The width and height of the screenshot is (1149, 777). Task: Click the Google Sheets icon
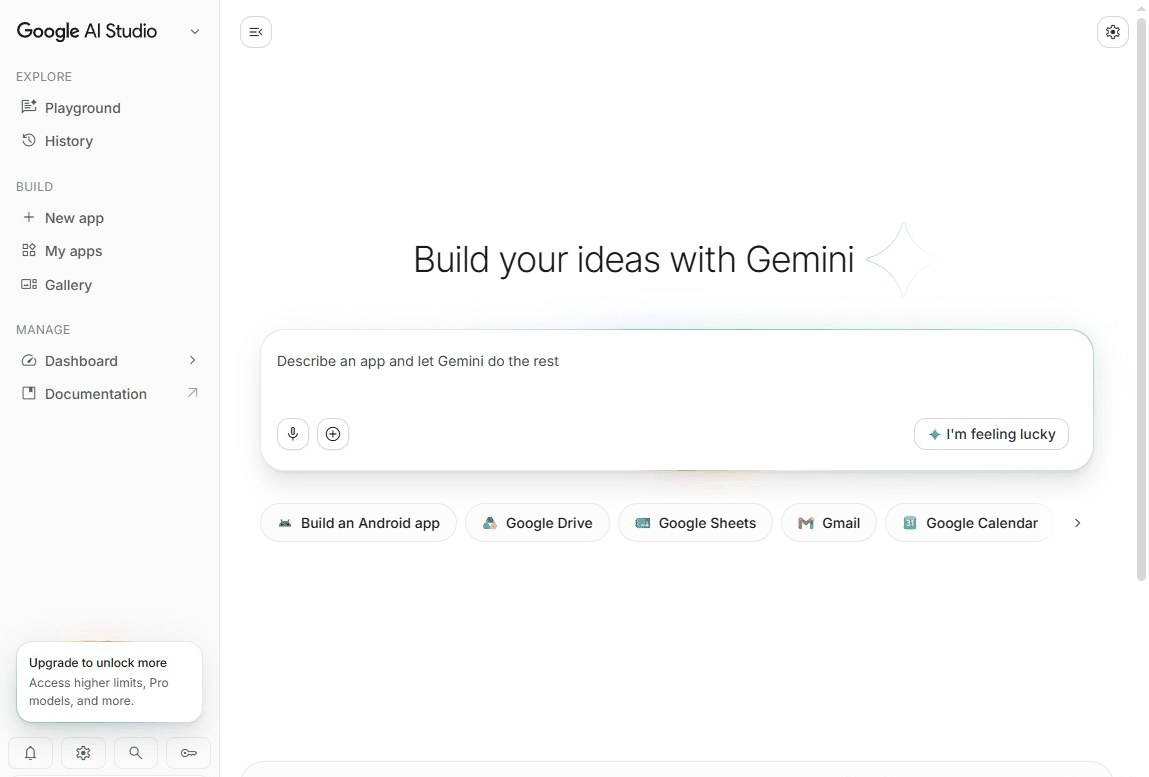[x=643, y=523]
